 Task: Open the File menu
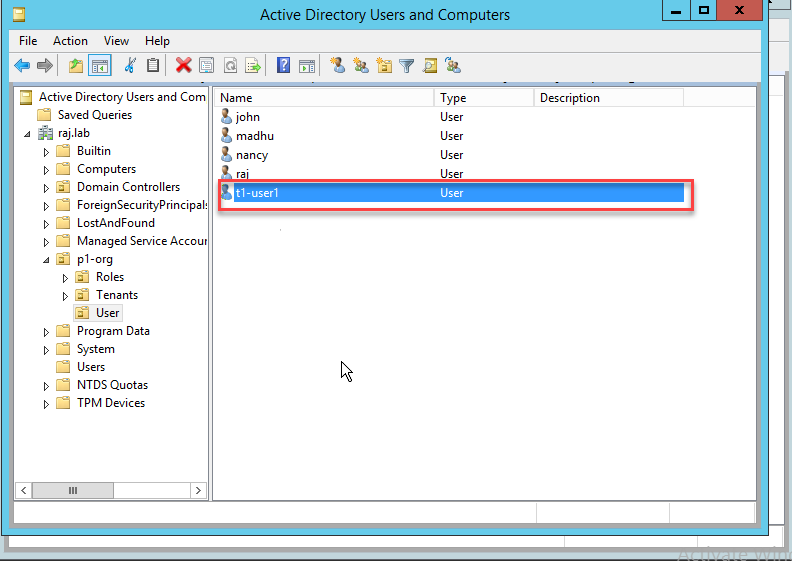pyautogui.click(x=28, y=41)
